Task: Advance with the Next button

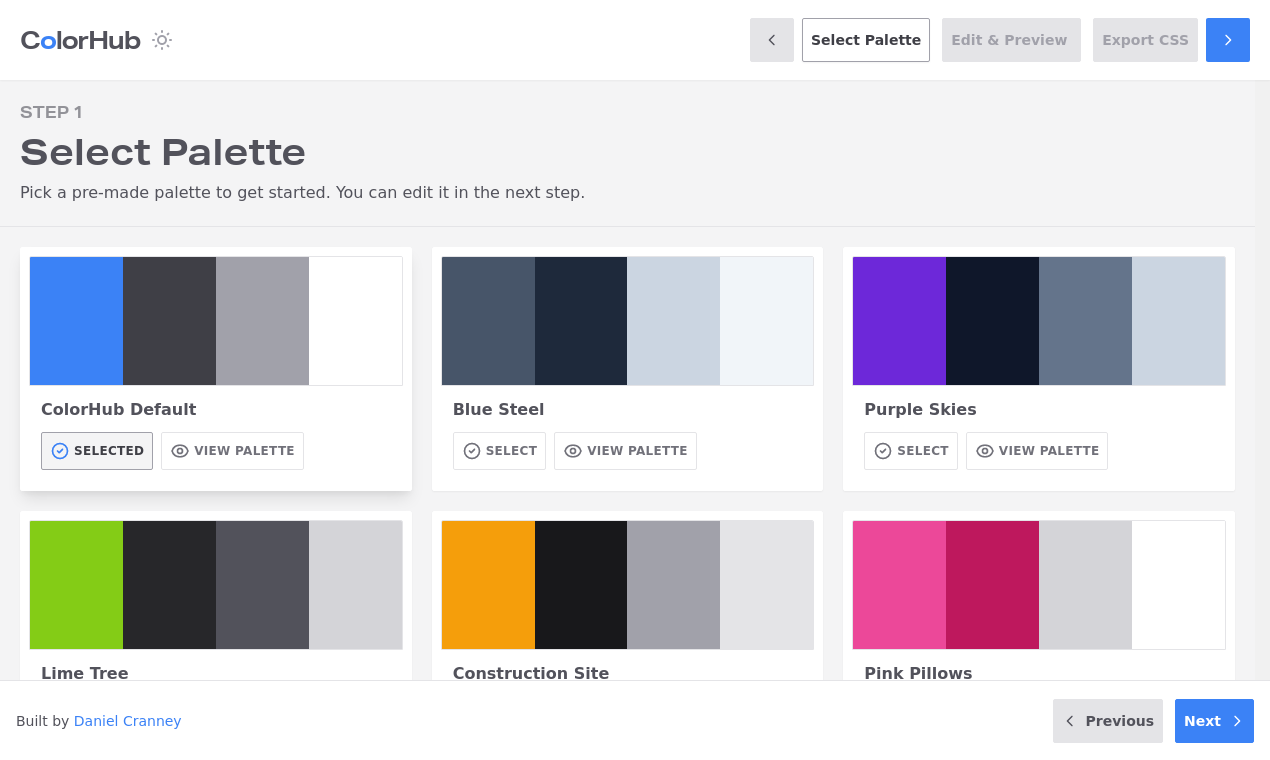Action: [1213, 721]
